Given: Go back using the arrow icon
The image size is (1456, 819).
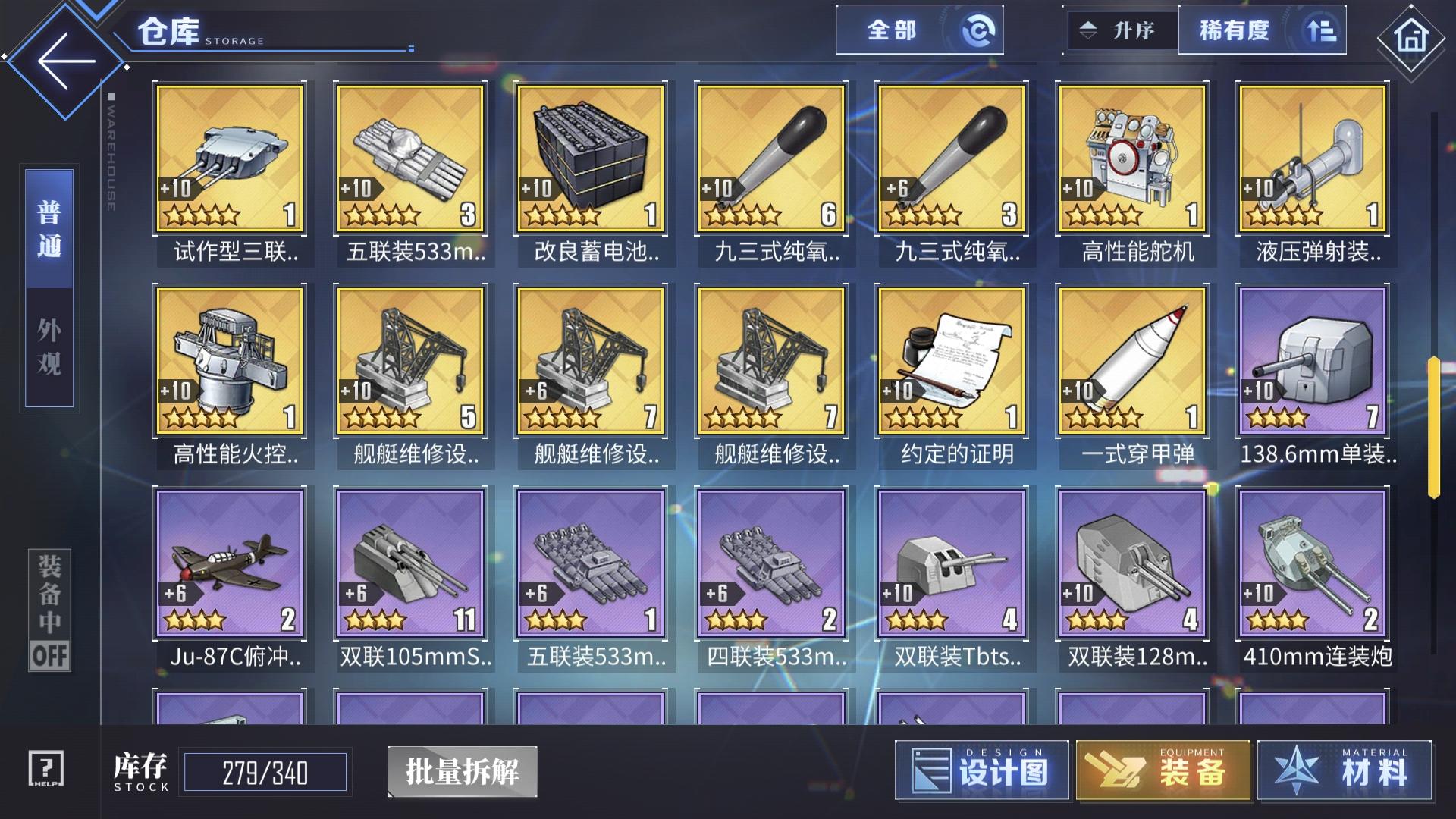Looking at the screenshot, I should click(67, 61).
